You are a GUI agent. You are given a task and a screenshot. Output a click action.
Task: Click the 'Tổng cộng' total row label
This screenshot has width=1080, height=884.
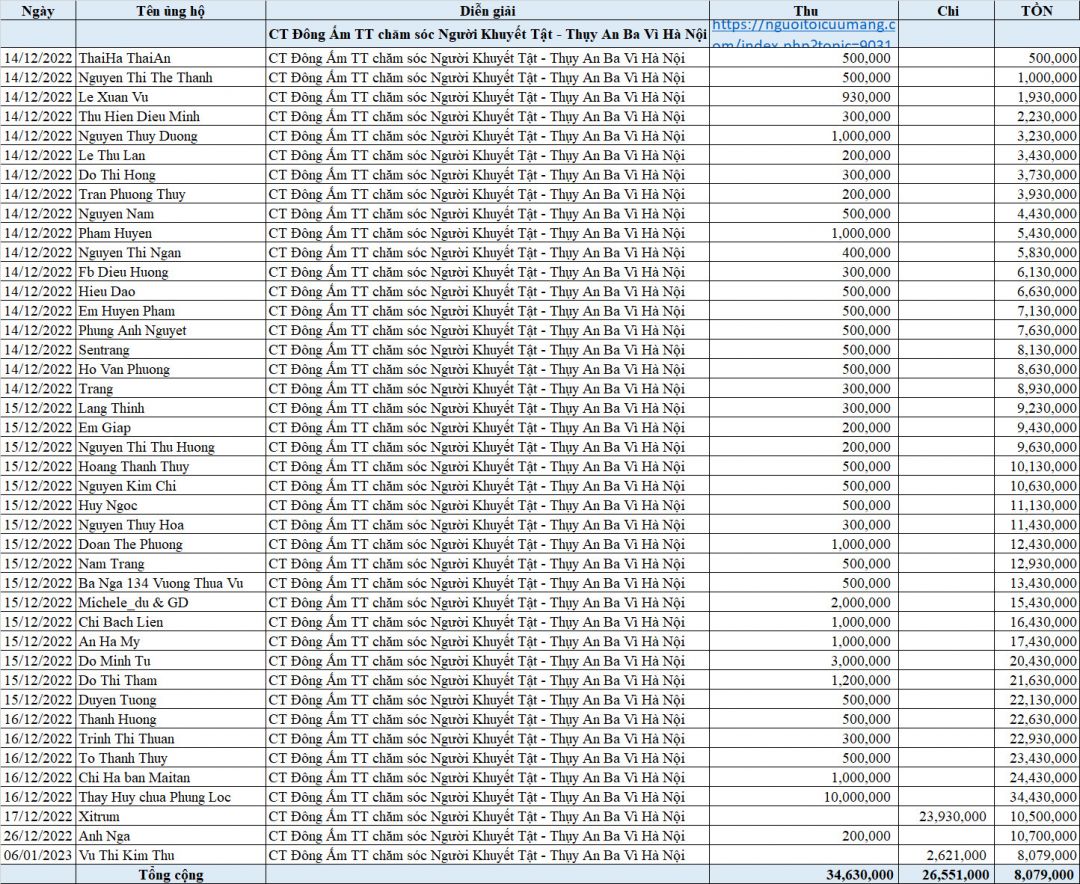[170, 875]
